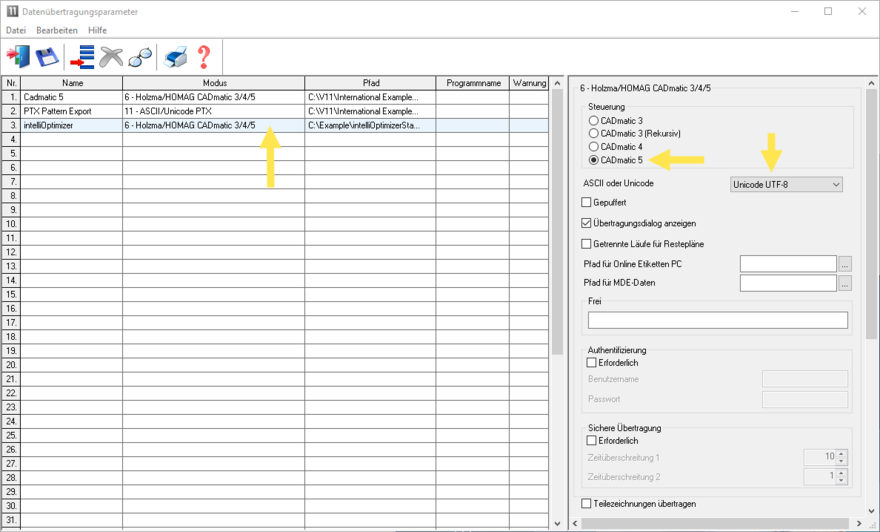The image size is (880, 532).
Task: Click row number 31 header
Action: click(x=11, y=520)
